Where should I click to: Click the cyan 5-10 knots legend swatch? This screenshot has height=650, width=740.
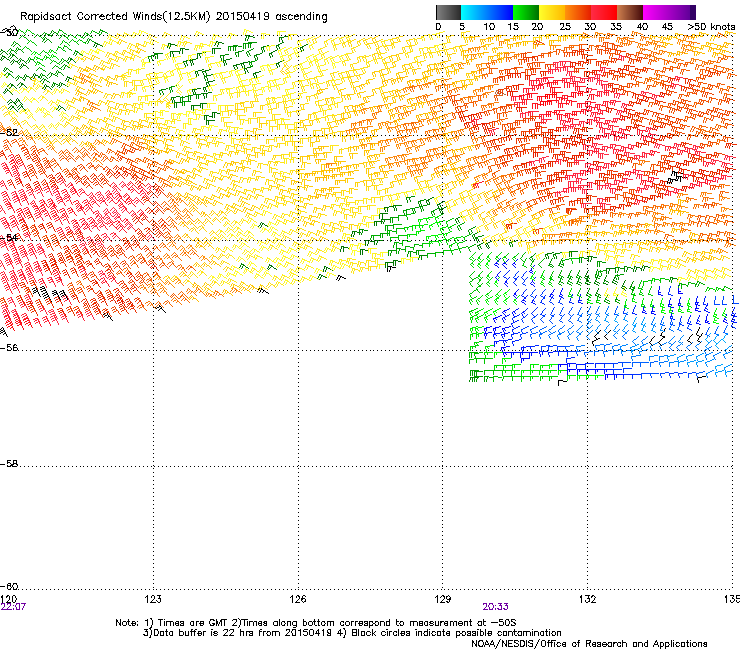point(474,12)
